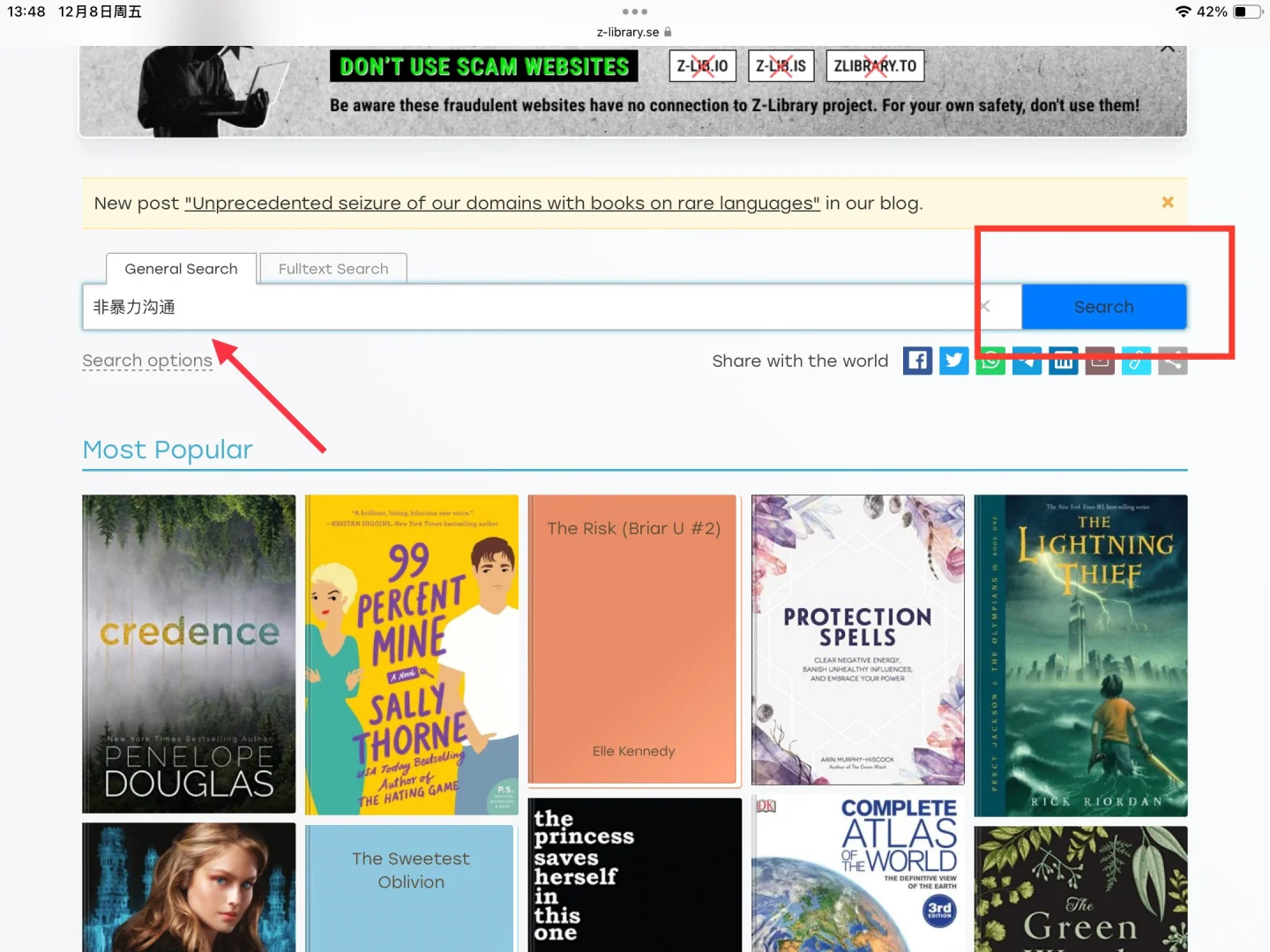Image resolution: width=1270 pixels, height=952 pixels.
Task: Copy share link icon
Action: tap(1136, 361)
